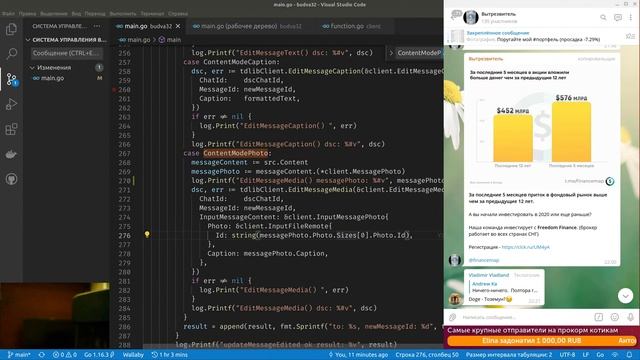Open the Explorer view in VS Code
The image size is (640, 360).
(11, 29)
